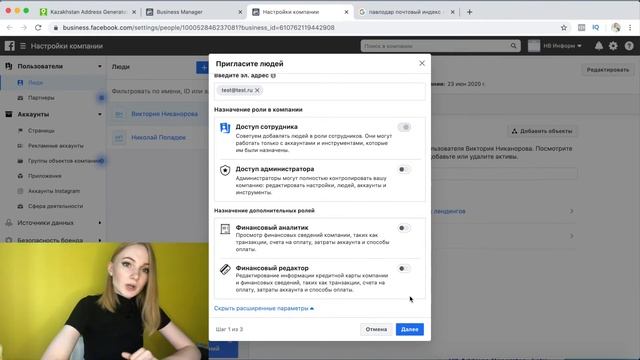Click the Chrome profile avatar
The height and width of the screenshot is (360, 640).
616,28
